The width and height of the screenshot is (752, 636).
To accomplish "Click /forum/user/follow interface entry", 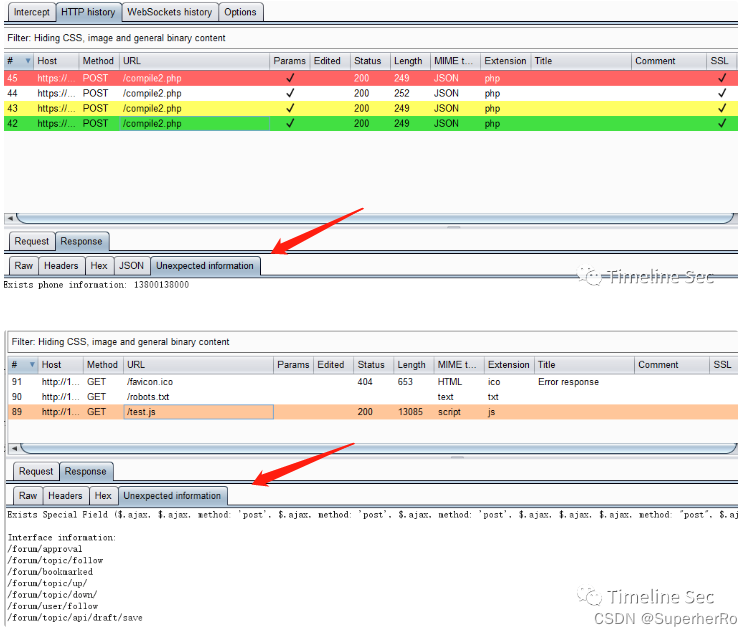I will click(x=53, y=606).
